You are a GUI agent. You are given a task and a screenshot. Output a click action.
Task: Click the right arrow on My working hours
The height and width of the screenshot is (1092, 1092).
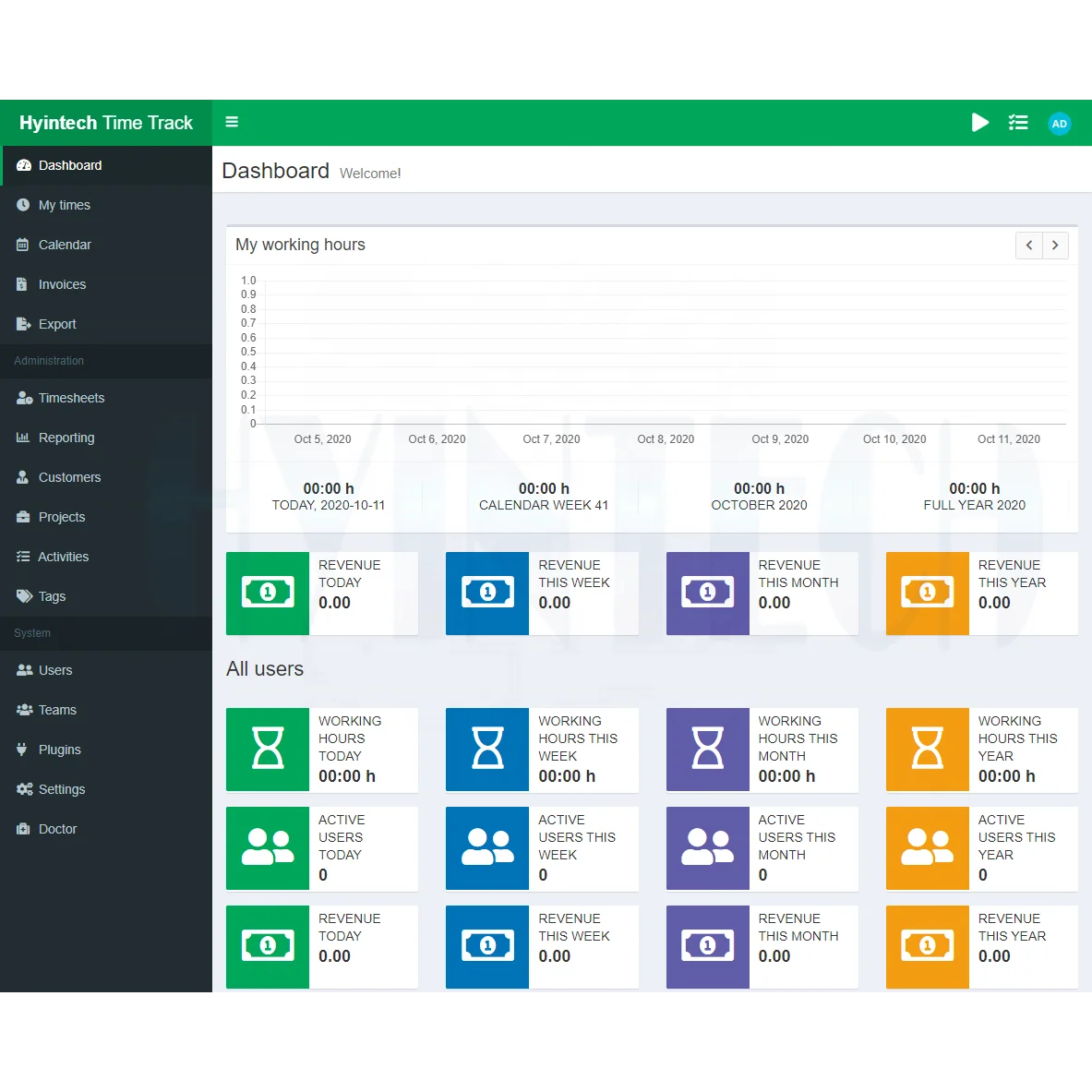coord(1055,245)
